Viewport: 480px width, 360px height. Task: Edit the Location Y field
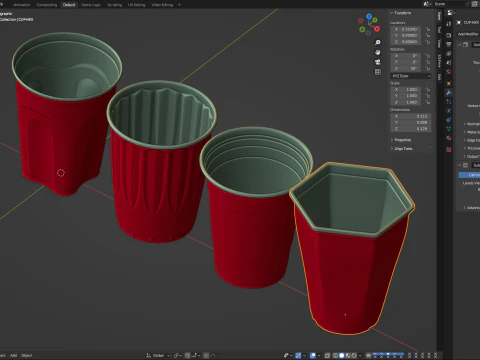(x=406, y=35)
